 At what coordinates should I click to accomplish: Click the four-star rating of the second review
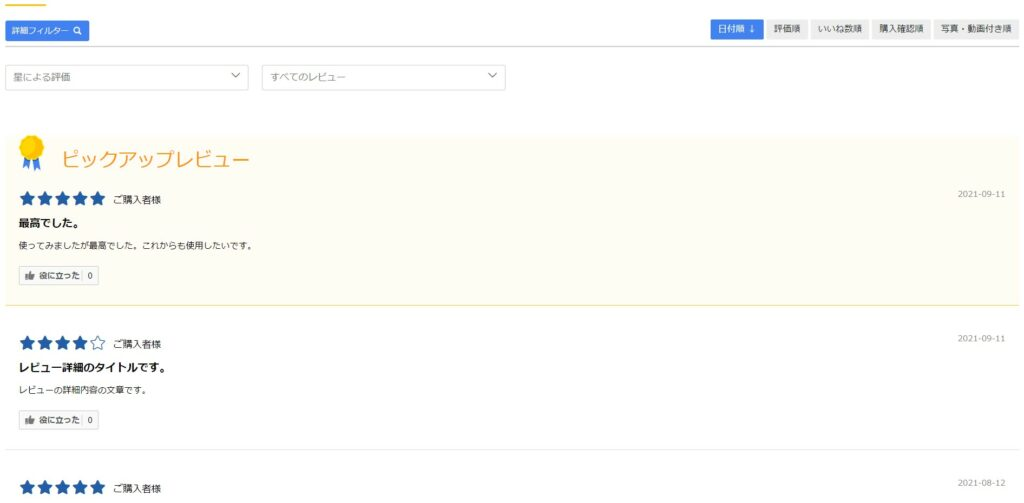click(54, 344)
